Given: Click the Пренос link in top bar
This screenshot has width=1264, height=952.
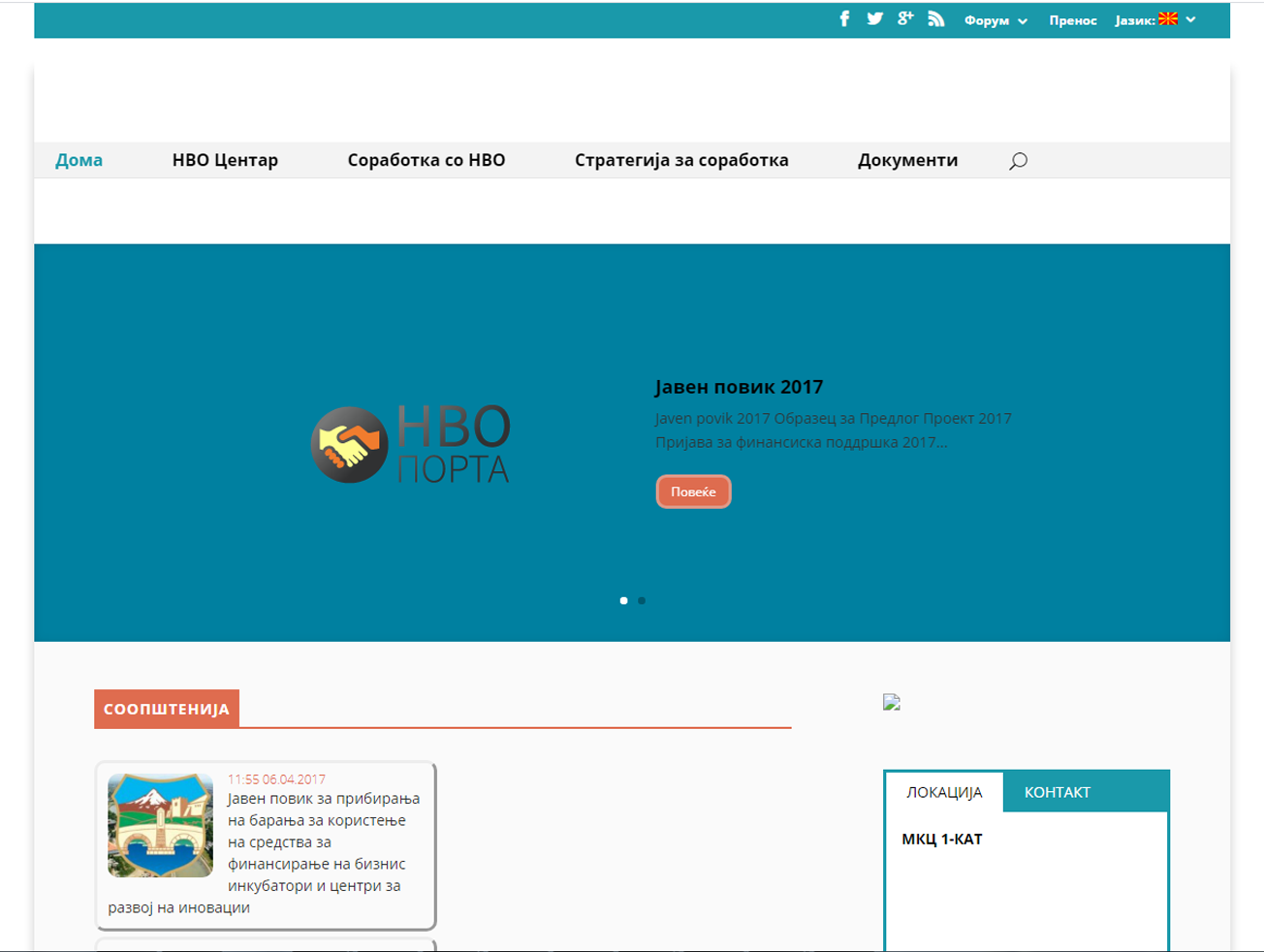Looking at the screenshot, I should tap(1072, 20).
